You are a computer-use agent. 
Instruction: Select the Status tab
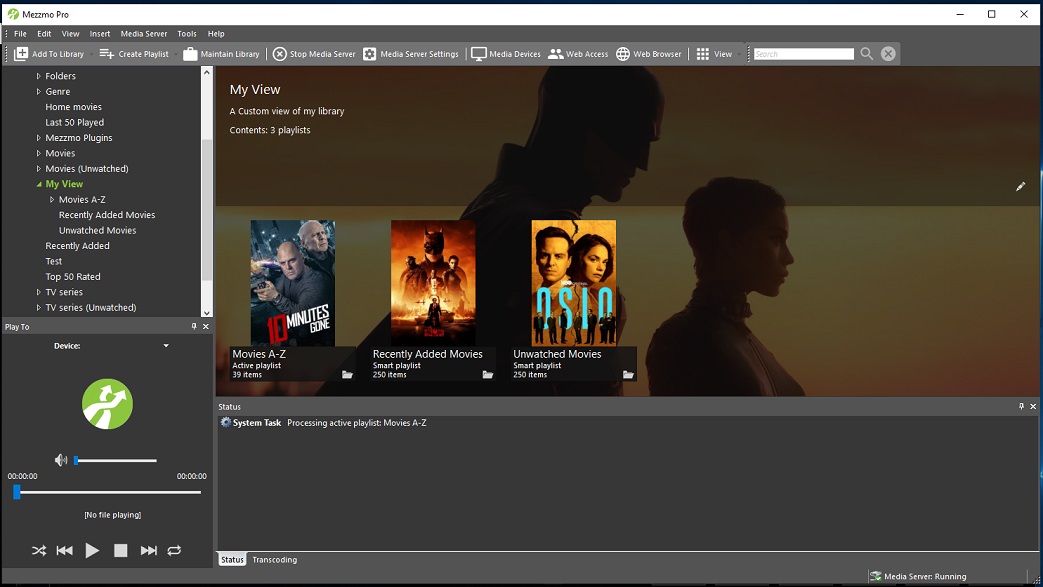pos(232,560)
